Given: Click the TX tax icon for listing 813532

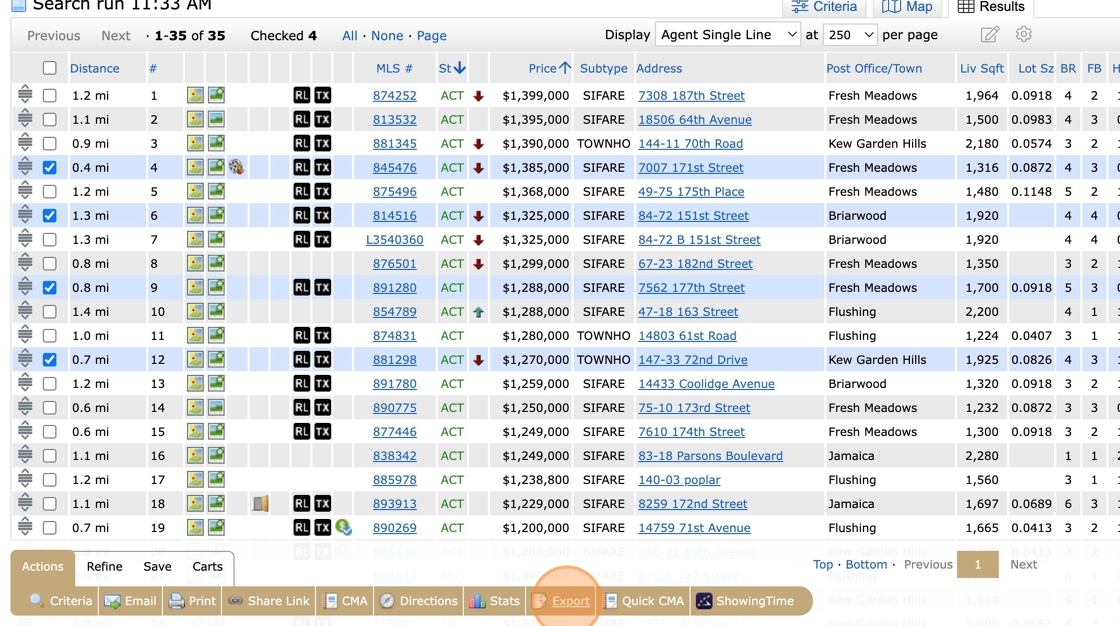Looking at the screenshot, I should [x=322, y=120].
